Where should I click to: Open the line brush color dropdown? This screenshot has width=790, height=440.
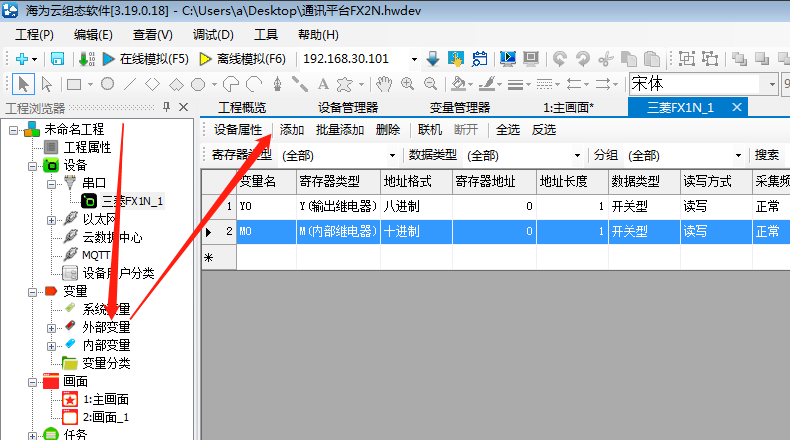click(x=499, y=84)
